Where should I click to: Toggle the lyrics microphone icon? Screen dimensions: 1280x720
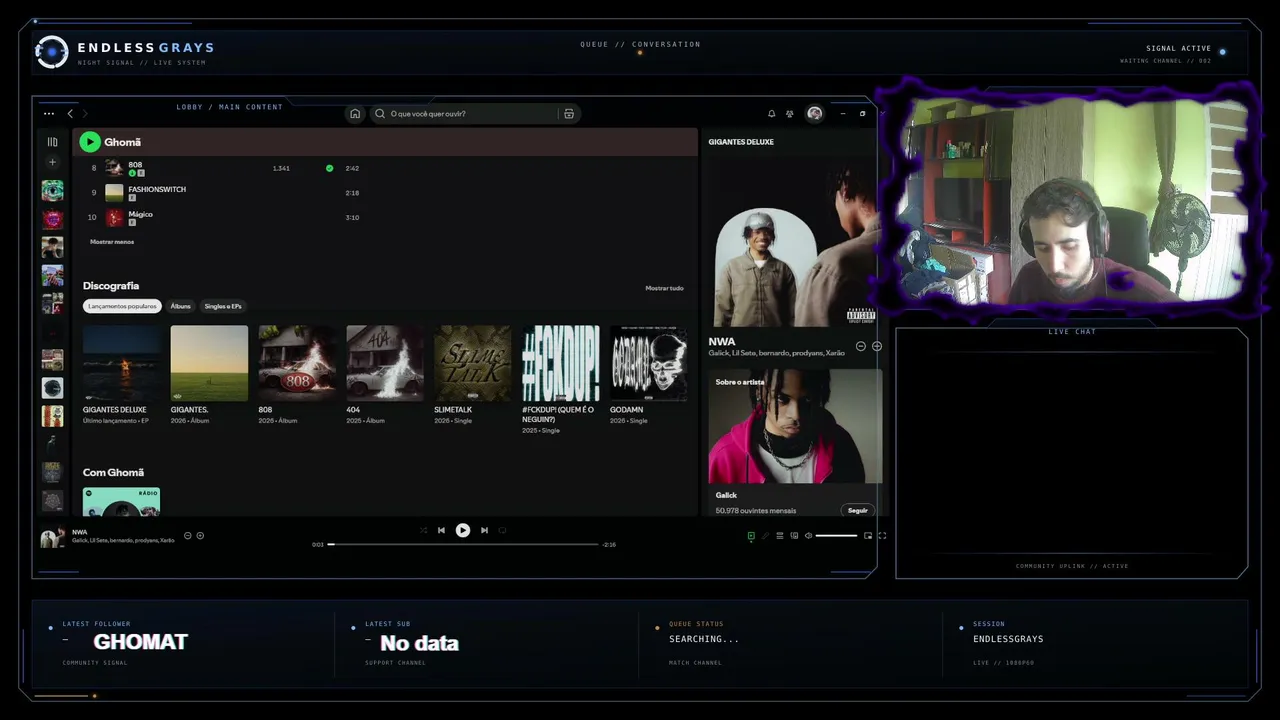pos(766,536)
